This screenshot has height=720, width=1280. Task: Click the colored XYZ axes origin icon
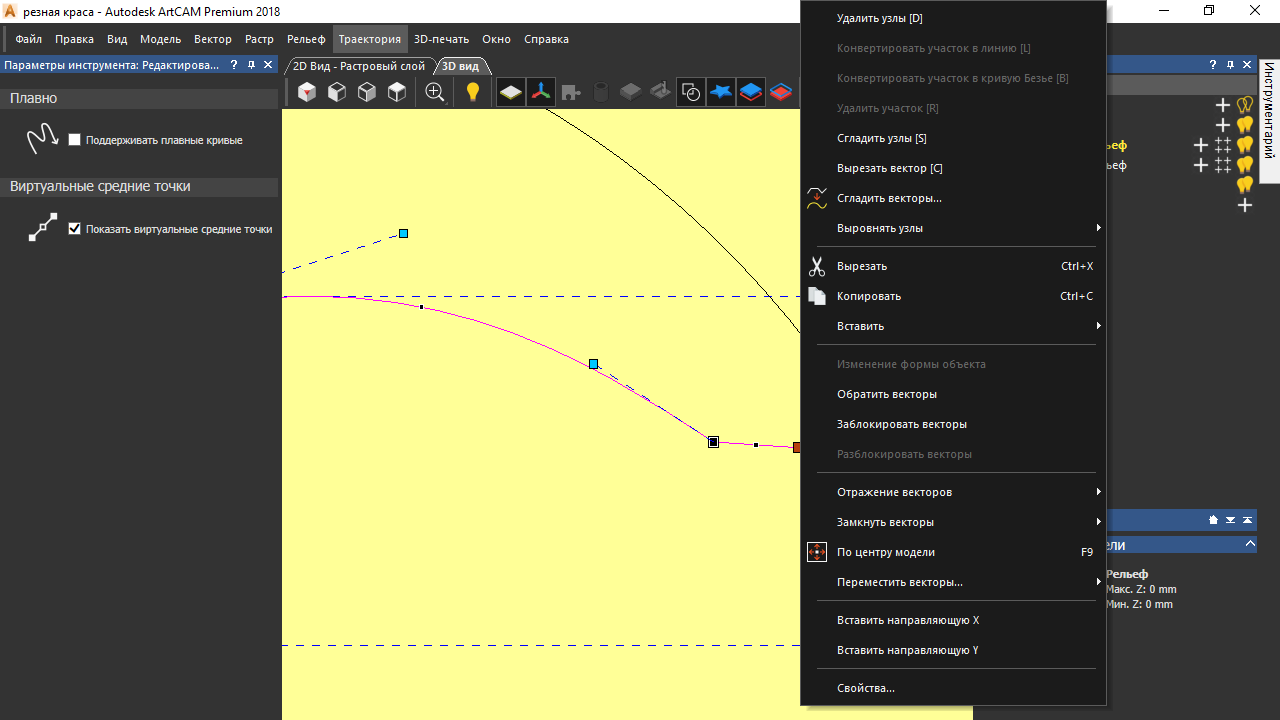(x=541, y=92)
